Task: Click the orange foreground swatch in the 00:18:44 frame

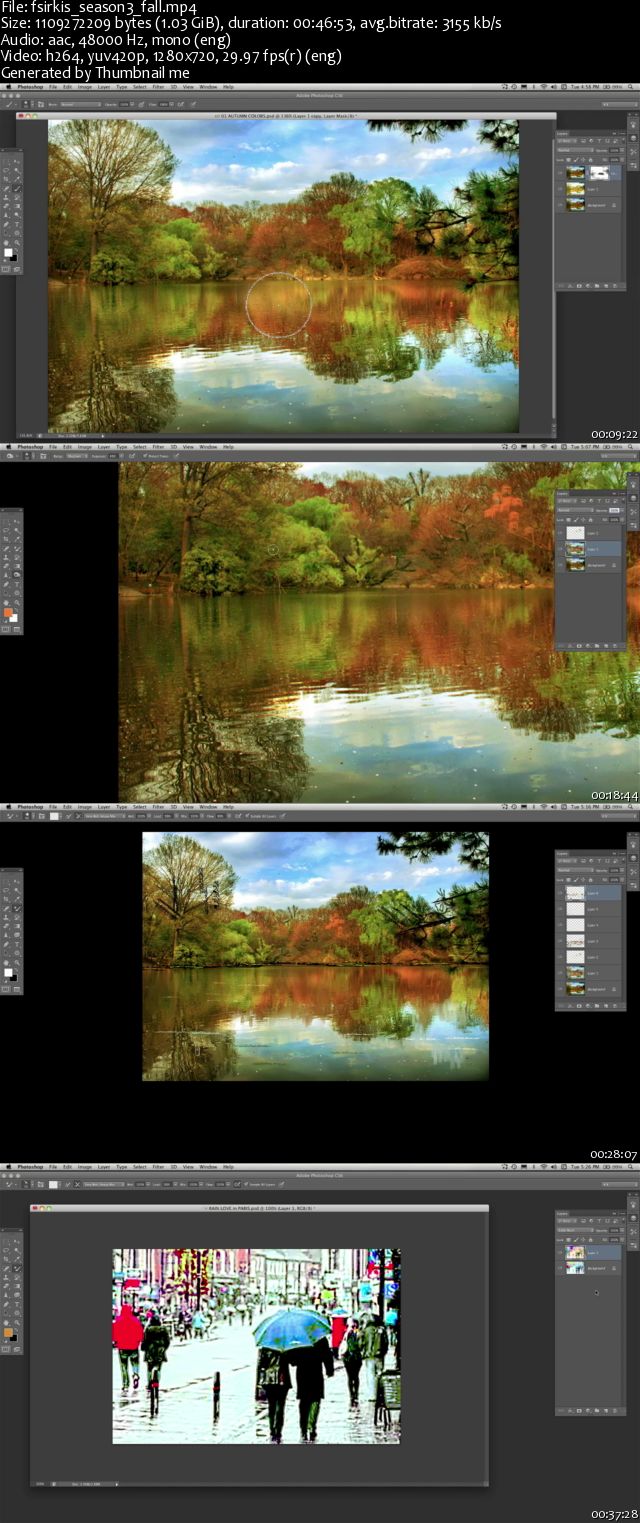Action: click(x=7, y=613)
